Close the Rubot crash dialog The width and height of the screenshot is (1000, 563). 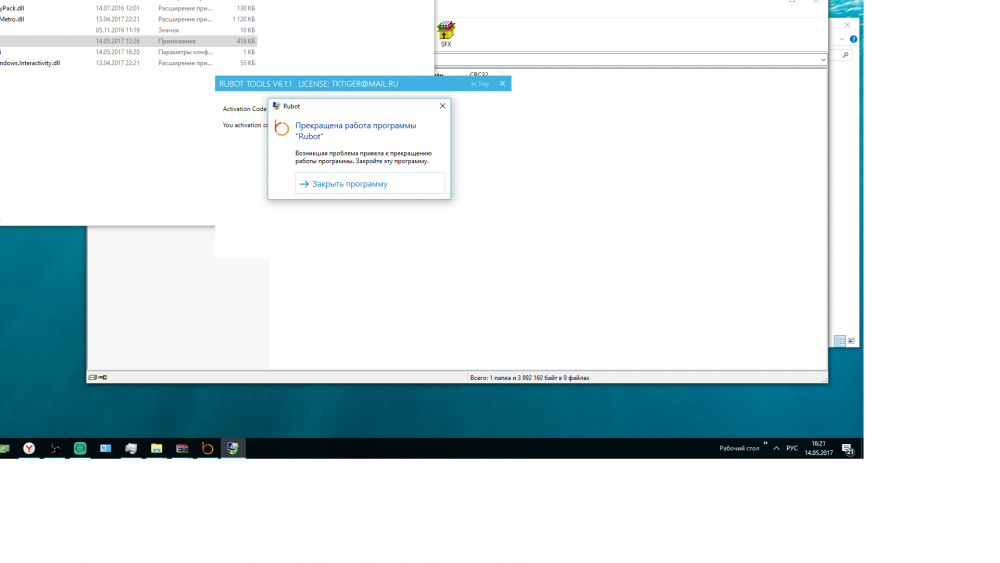442,106
